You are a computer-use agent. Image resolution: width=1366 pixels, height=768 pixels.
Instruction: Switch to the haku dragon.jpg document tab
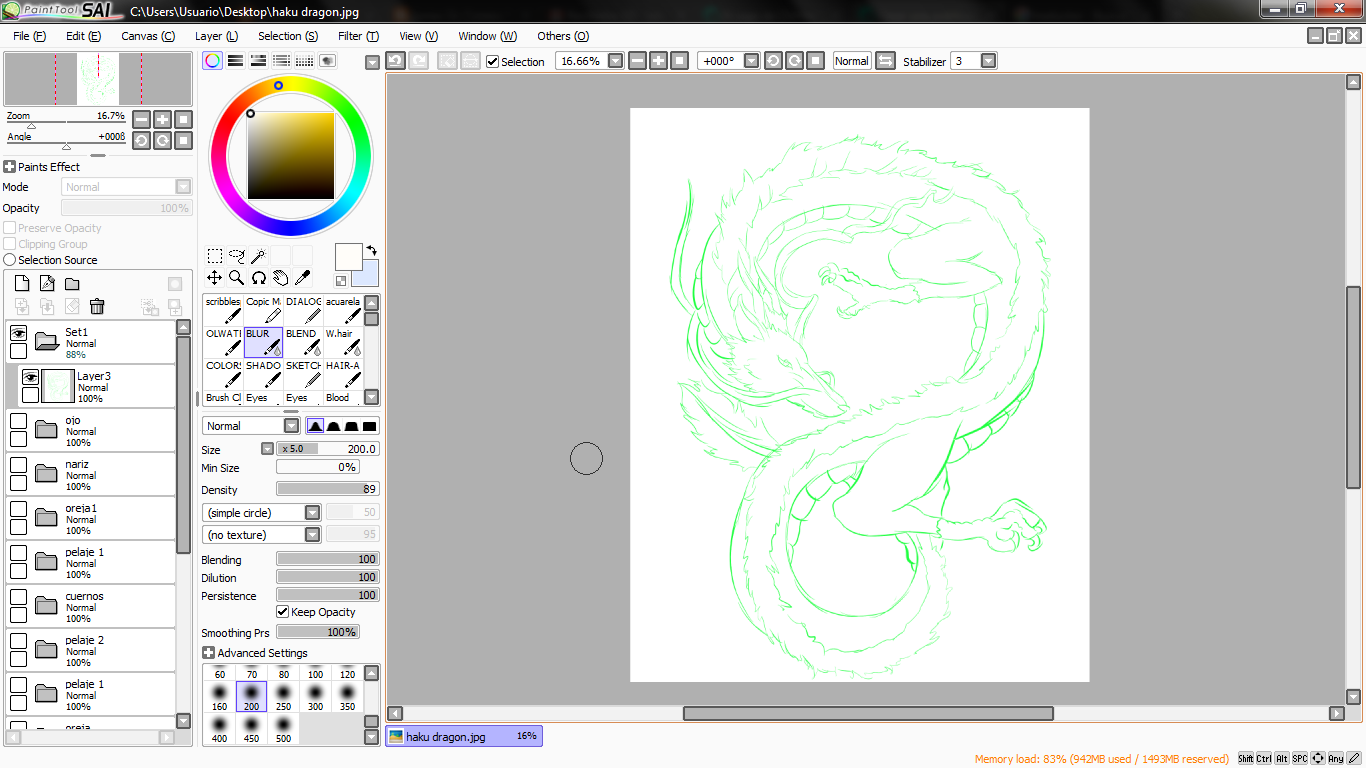[x=464, y=736]
